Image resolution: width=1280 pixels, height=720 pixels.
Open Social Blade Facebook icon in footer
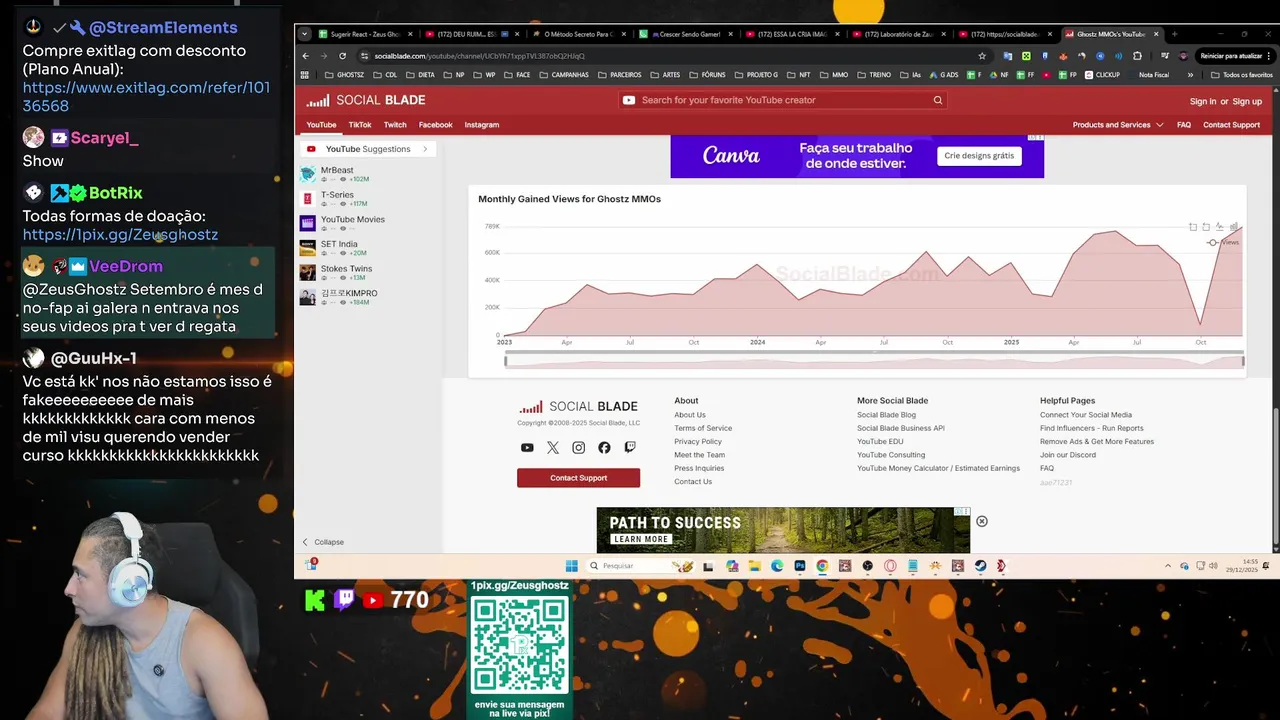[604, 447]
